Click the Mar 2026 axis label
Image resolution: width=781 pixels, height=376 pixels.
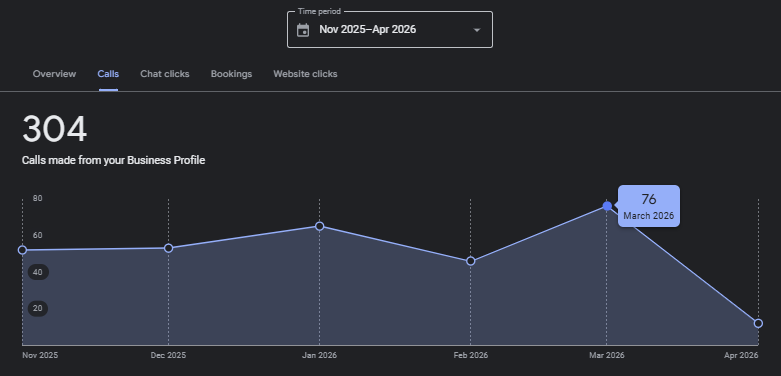point(607,356)
